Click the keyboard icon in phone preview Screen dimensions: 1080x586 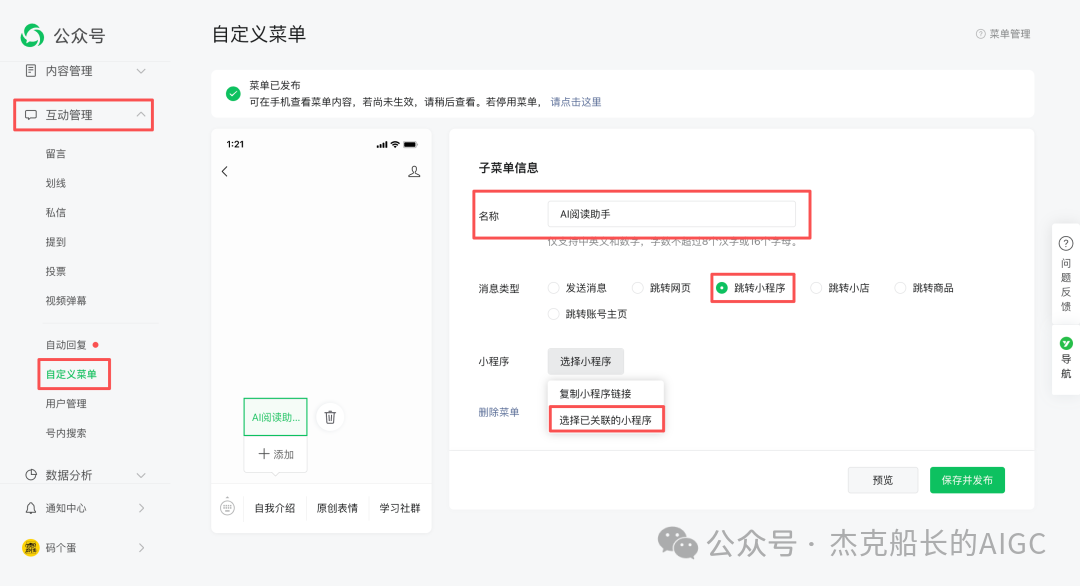[227, 507]
